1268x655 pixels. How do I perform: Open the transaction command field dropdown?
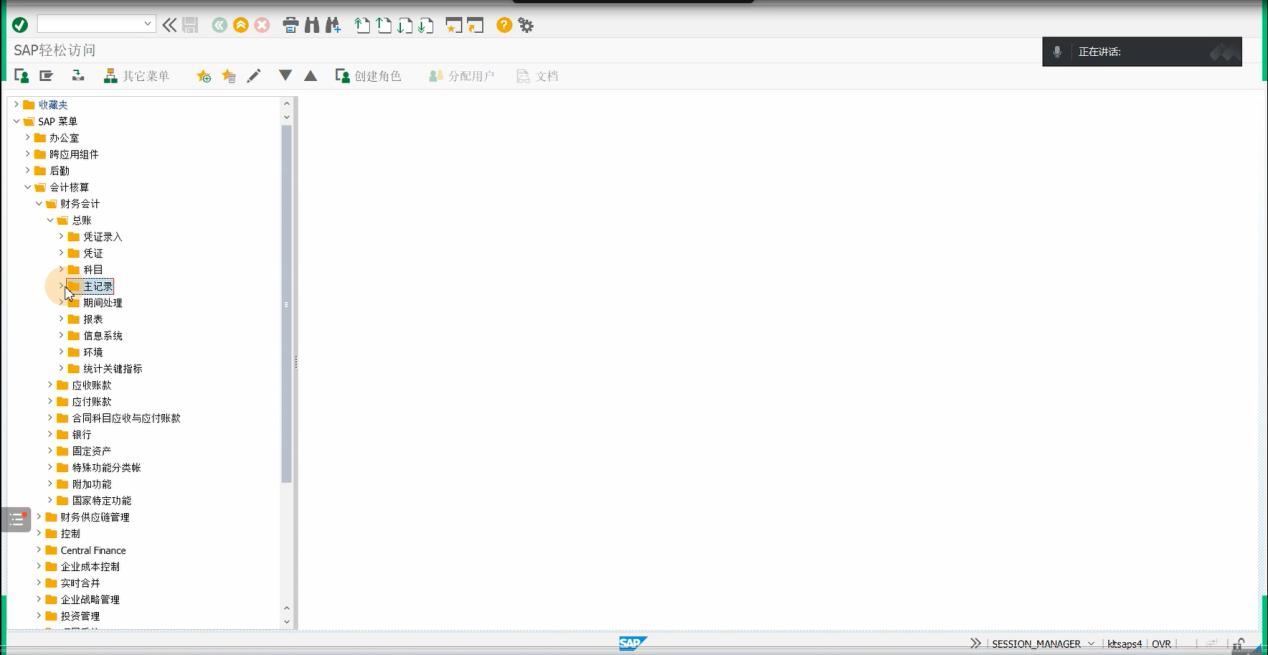pyautogui.click(x=148, y=24)
